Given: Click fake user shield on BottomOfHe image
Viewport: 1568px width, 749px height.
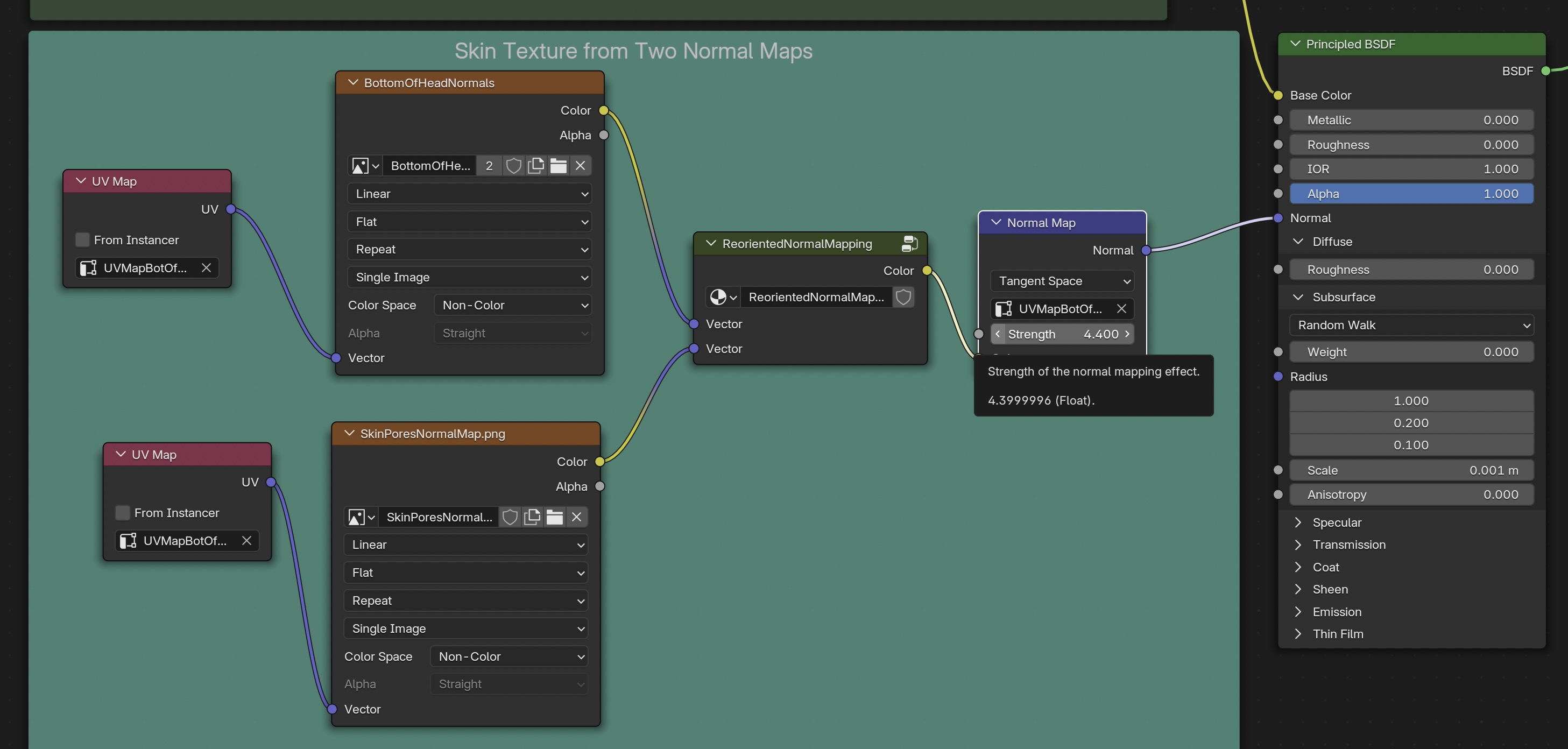Looking at the screenshot, I should [x=513, y=166].
